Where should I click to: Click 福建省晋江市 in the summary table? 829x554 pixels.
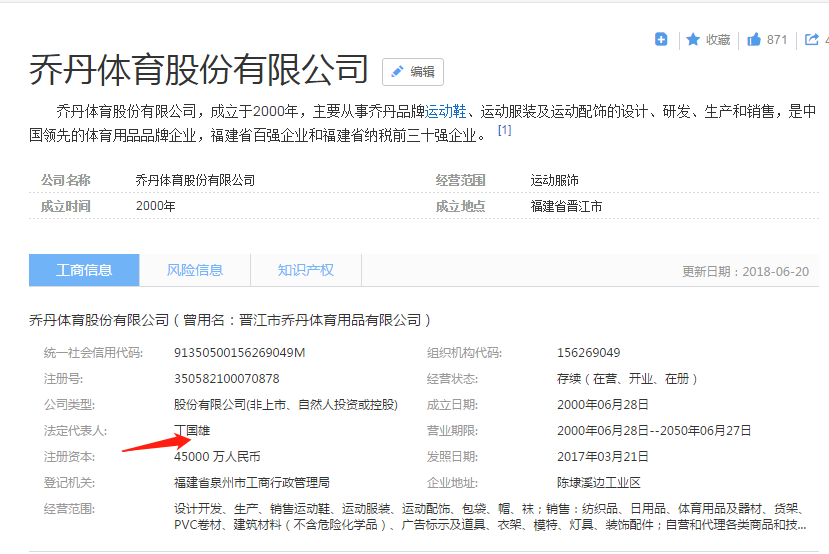coord(566,206)
